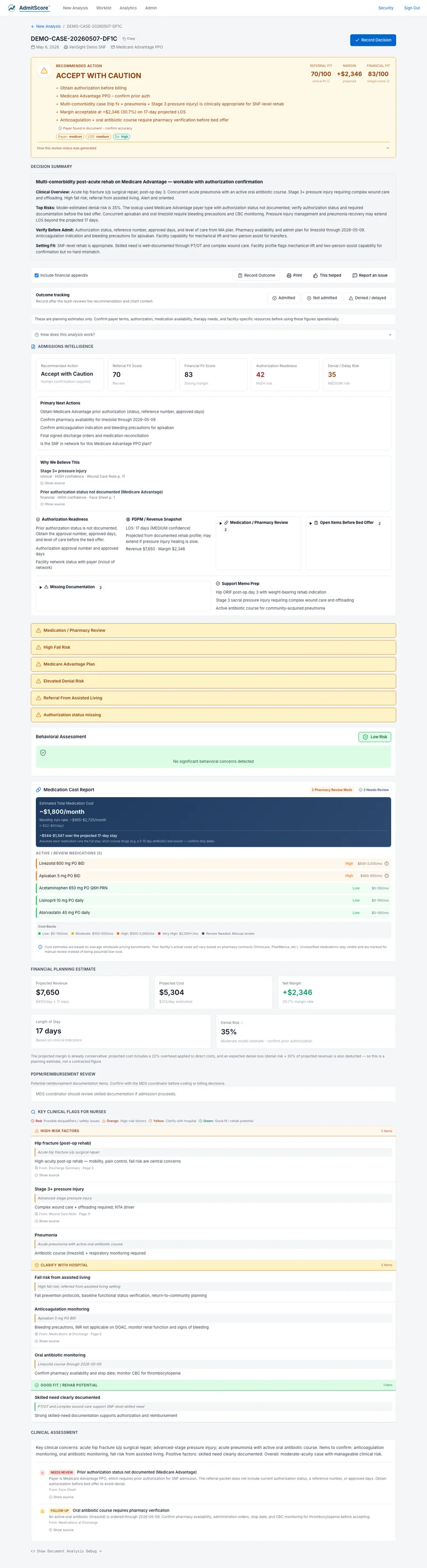This screenshot has width=427, height=1568.
Task: Click the Payer: medium badge
Action: 70,137
